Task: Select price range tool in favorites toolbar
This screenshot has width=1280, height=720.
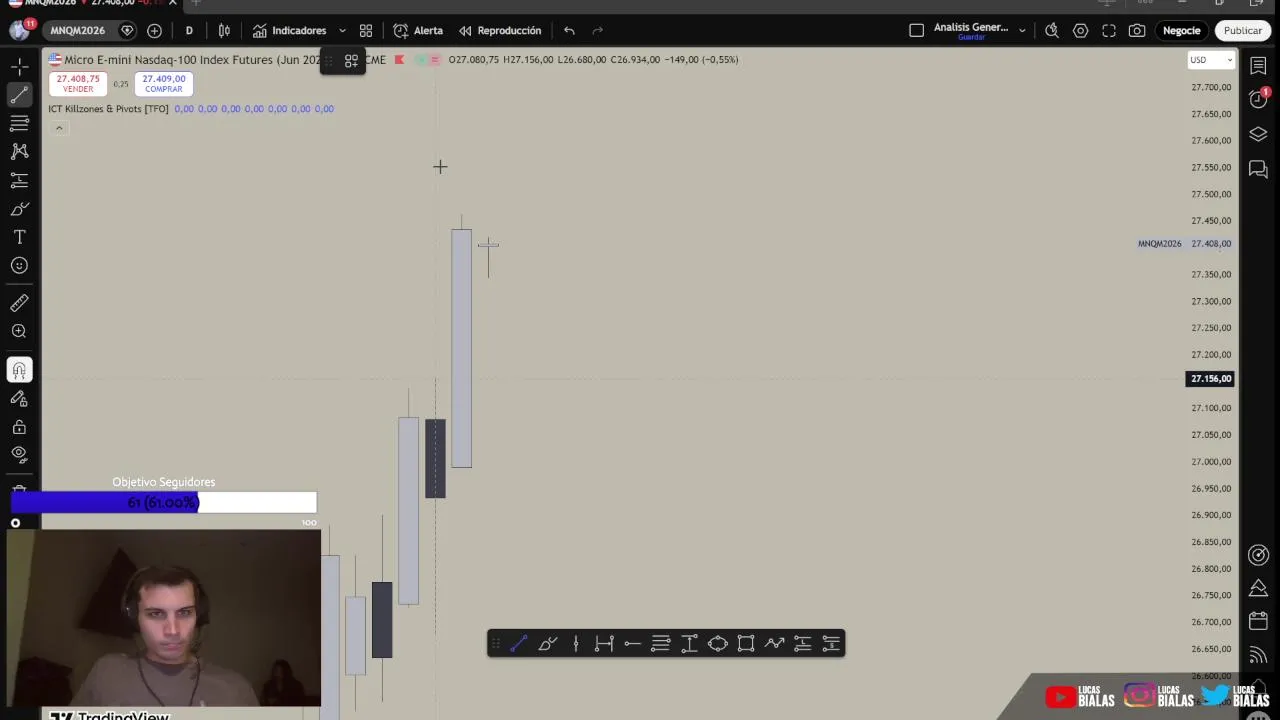Action: (689, 644)
